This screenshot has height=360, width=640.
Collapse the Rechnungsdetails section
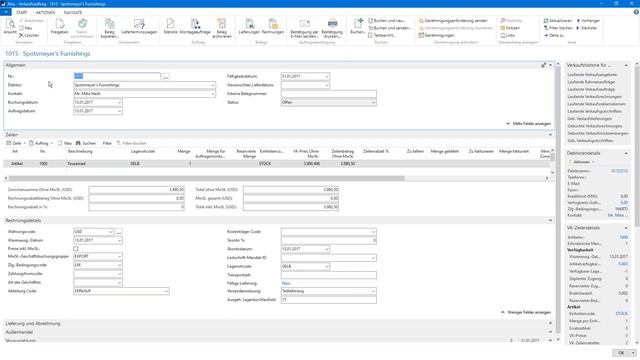point(550,220)
